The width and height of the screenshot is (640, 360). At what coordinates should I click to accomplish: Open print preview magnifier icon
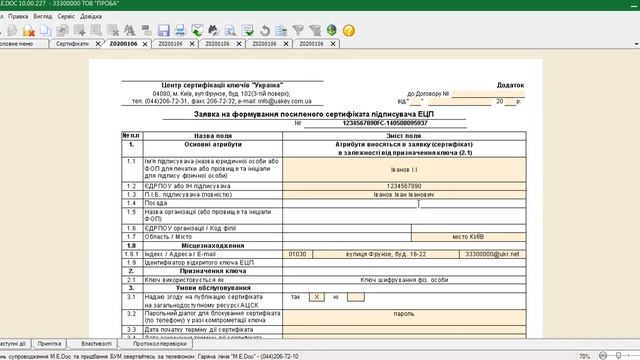click(230, 31)
